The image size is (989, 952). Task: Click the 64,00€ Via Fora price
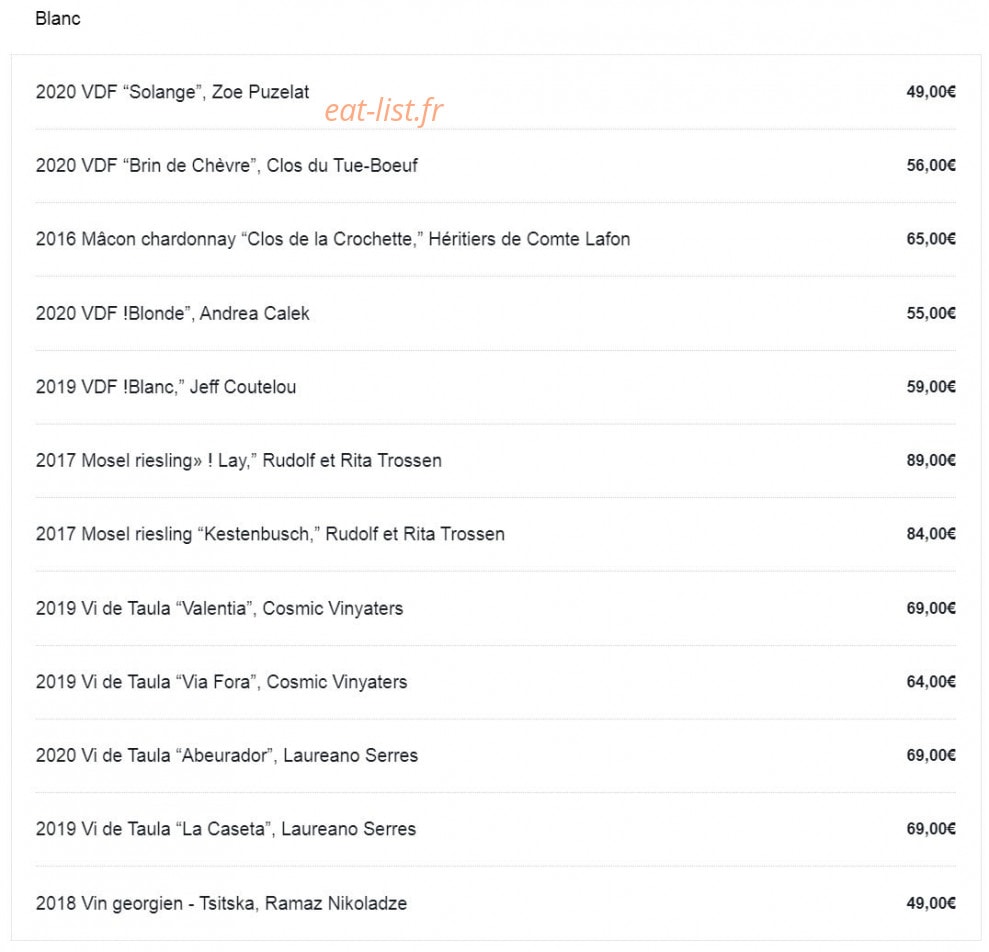tap(931, 682)
